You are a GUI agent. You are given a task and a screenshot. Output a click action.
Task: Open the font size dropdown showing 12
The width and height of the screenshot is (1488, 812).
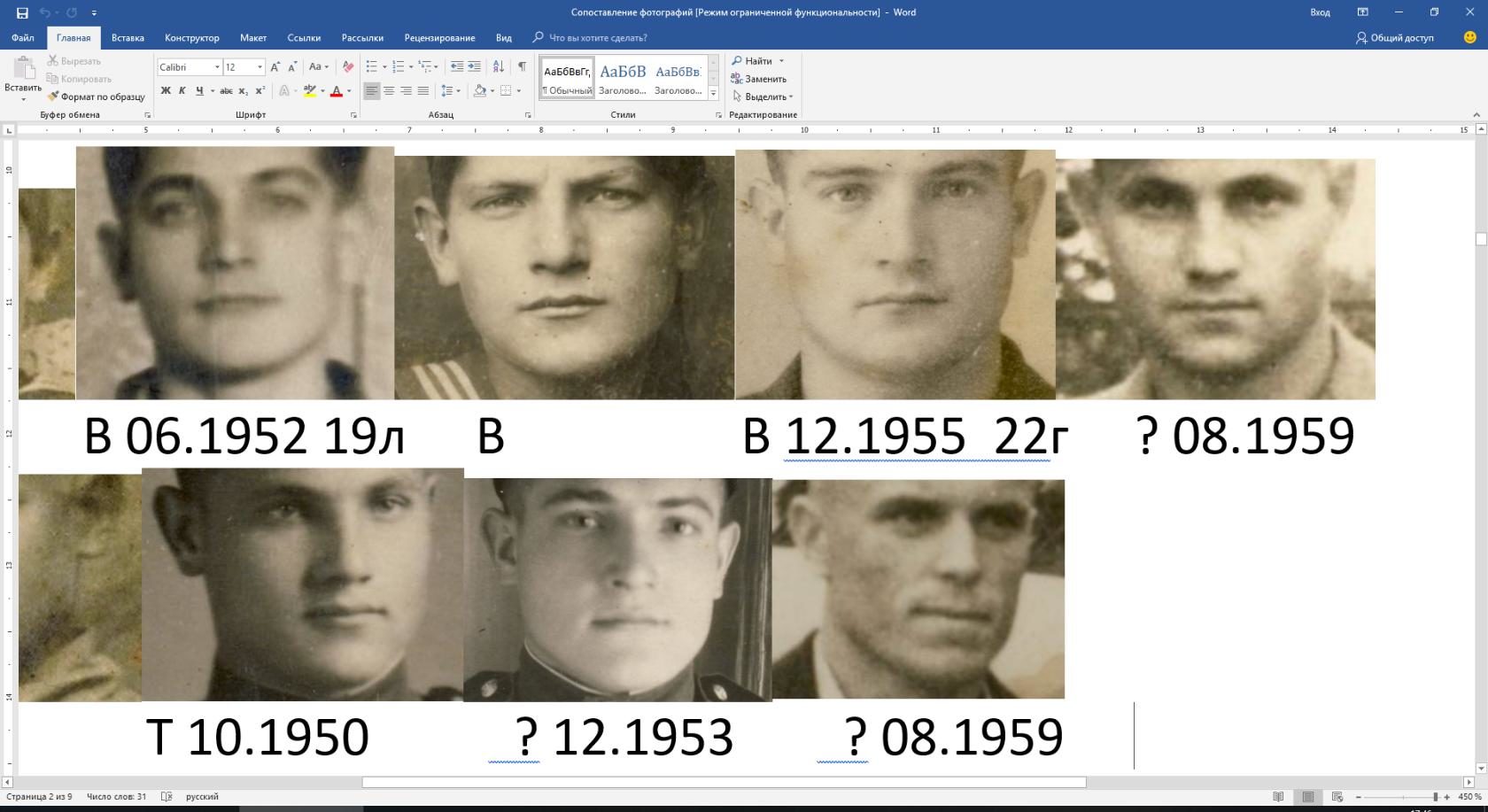(260, 67)
